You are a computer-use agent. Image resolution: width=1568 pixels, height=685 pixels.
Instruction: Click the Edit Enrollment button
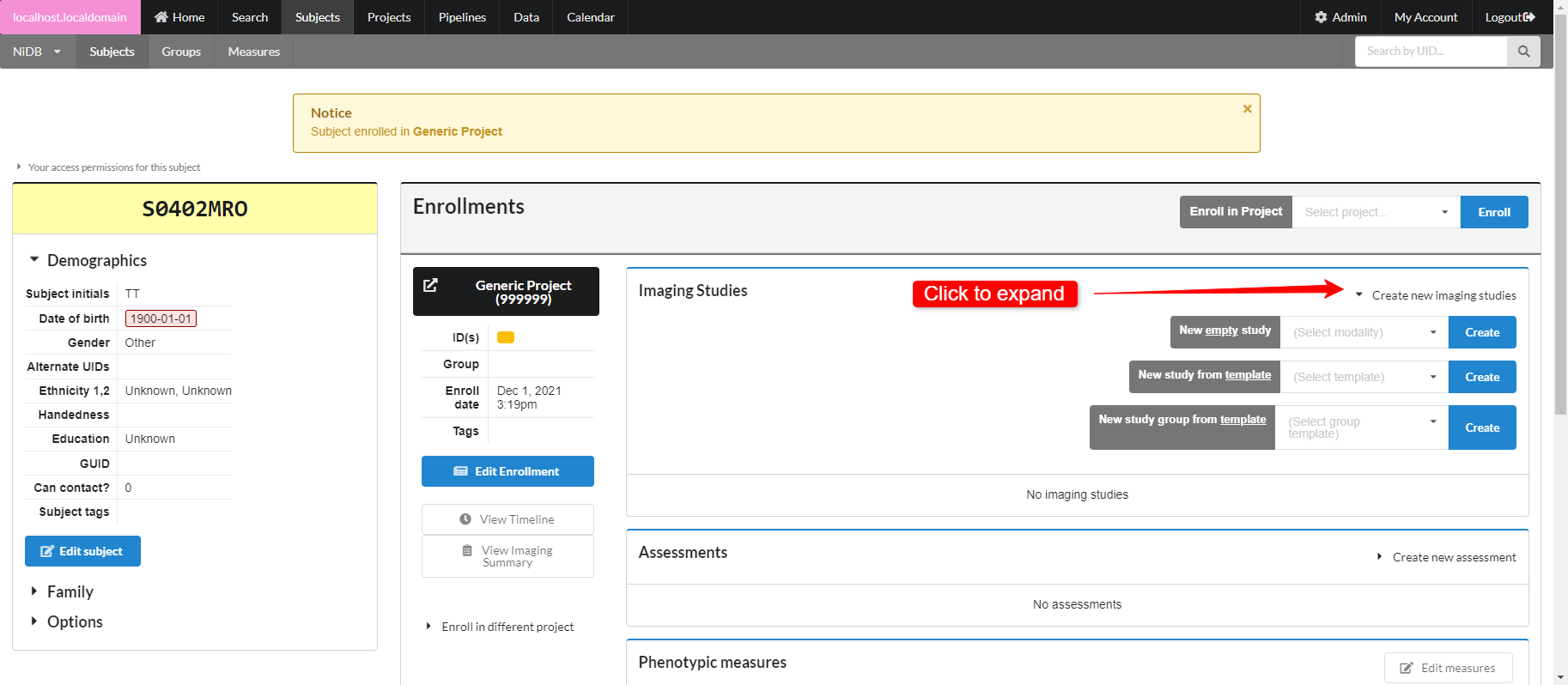click(507, 471)
